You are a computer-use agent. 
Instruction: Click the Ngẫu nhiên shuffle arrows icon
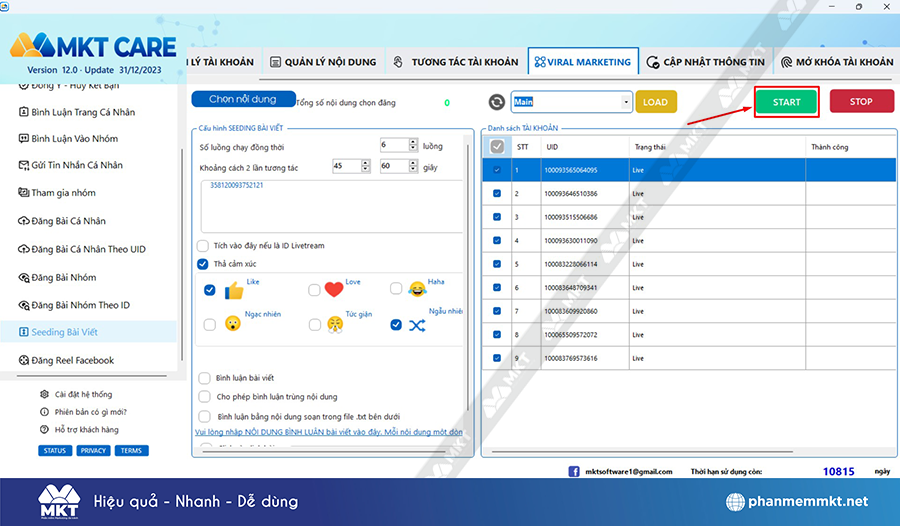417,326
